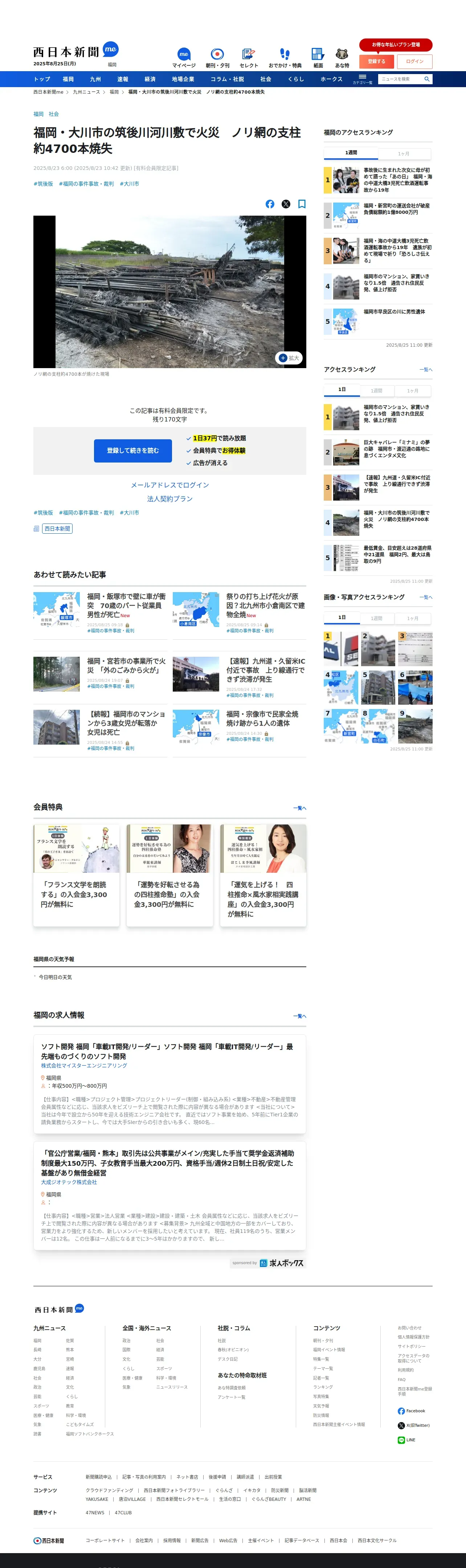This screenshot has height=1568, width=466.
Task: Open メールアドレスでログイン link
Action: 170,485
